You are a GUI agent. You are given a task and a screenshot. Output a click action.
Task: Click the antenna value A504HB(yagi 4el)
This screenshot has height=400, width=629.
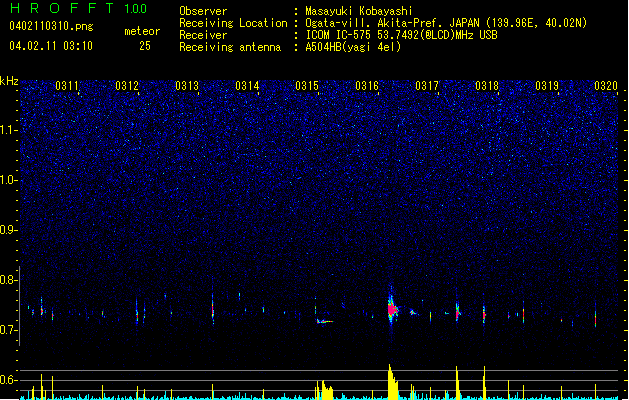[x=353, y=47]
